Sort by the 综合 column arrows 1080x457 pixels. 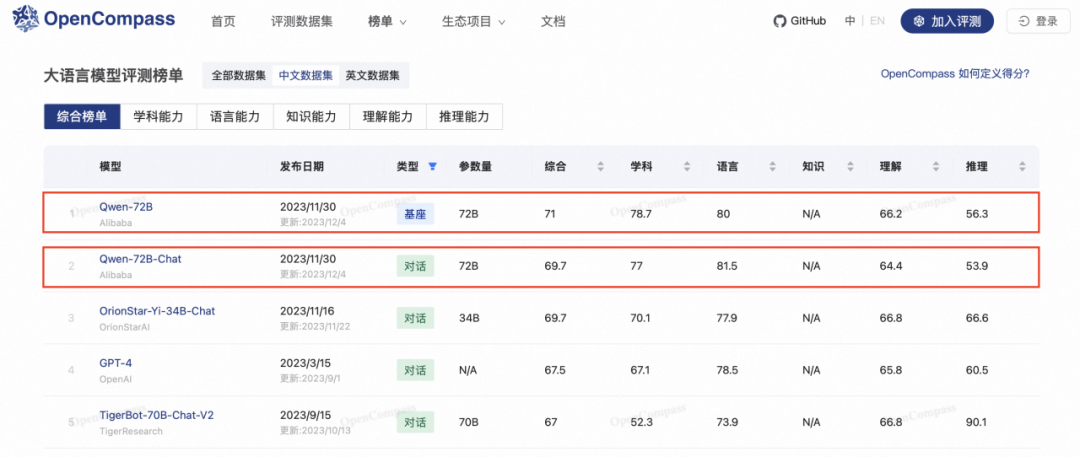point(600,166)
